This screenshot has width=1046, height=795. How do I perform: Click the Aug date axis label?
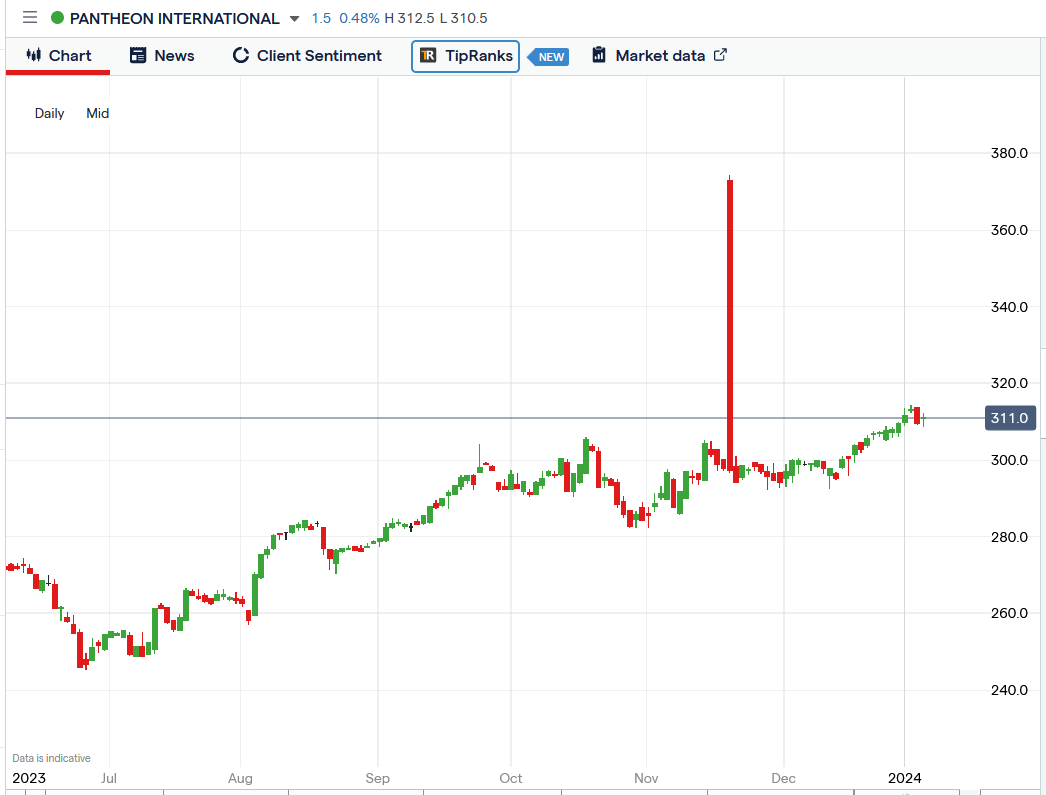[240, 778]
